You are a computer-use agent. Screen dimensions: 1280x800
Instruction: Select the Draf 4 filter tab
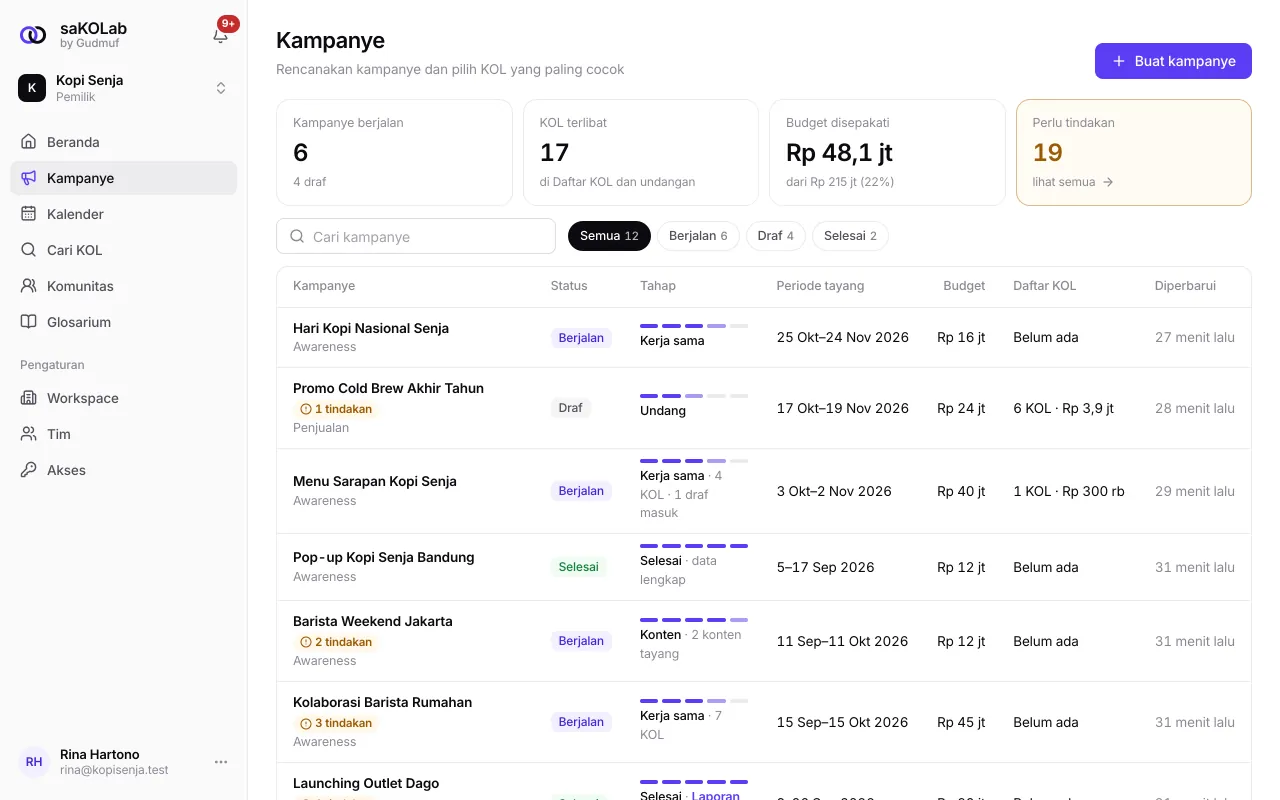(776, 236)
